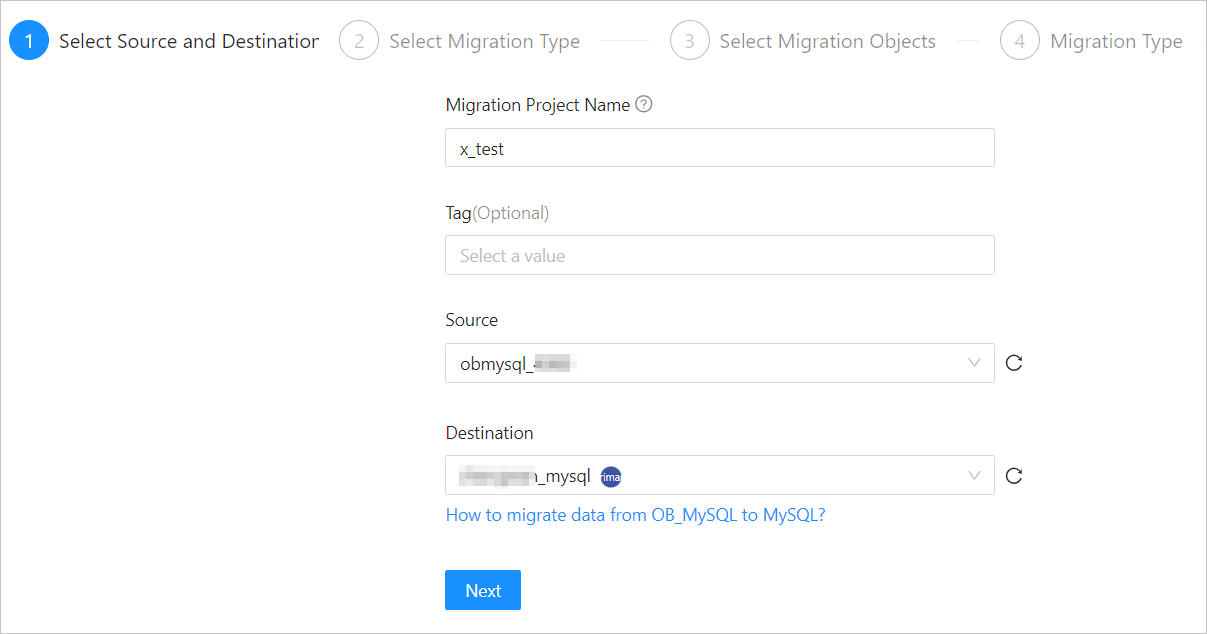The height and width of the screenshot is (634, 1207).
Task: Click the selected obmysql source value
Action: click(515, 364)
